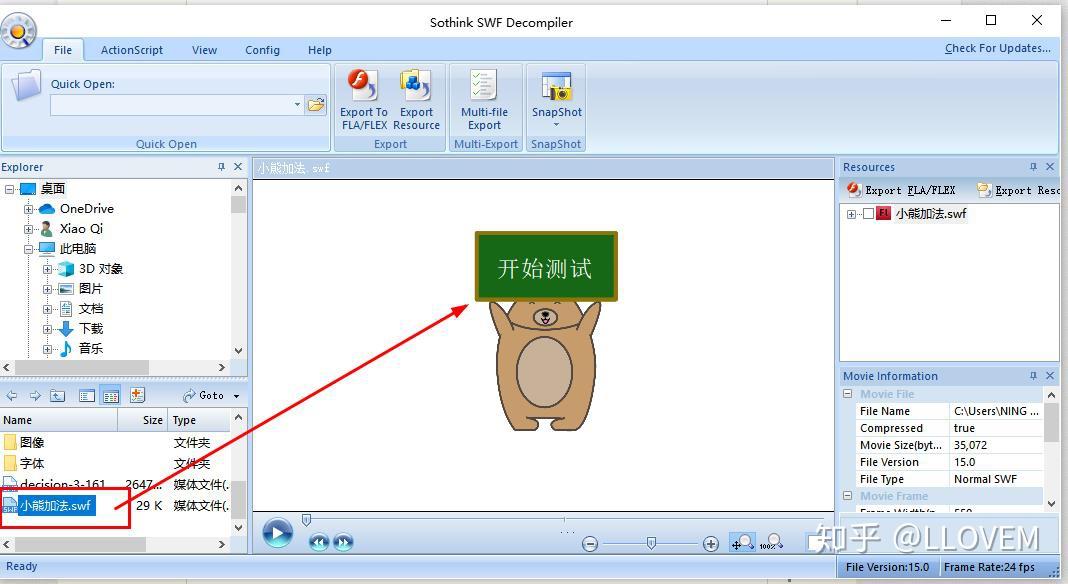
Task: Sort files by Size column header
Action: (x=142, y=420)
